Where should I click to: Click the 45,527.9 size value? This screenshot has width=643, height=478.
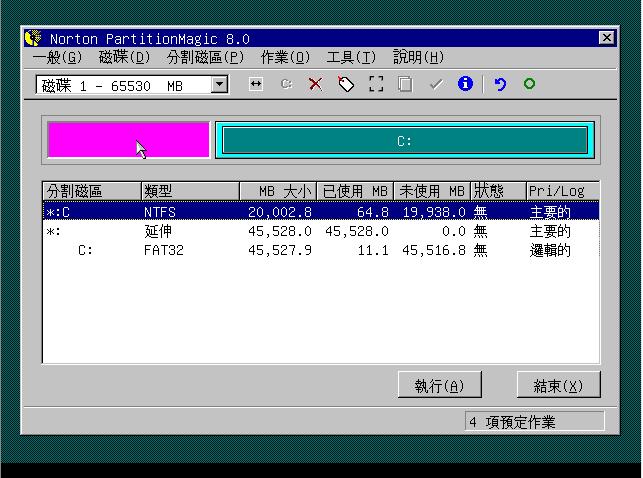[x=280, y=250]
